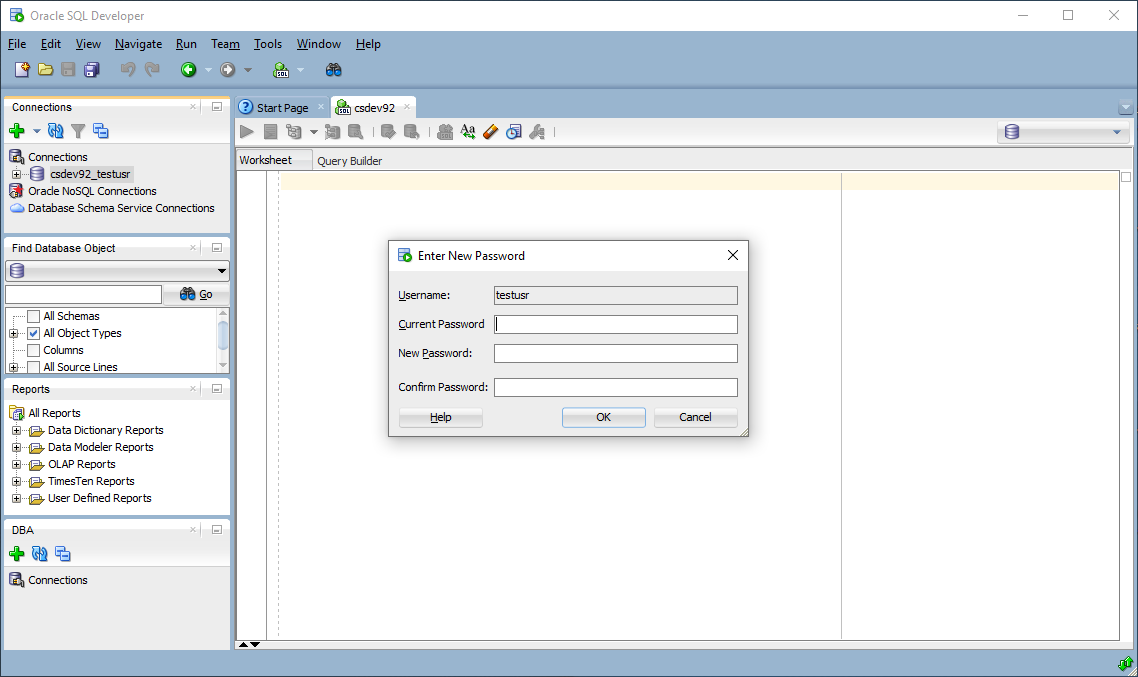Click the Cancel button in password dialog
Image resolution: width=1138 pixels, height=677 pixels.
(x=695, y=418)
